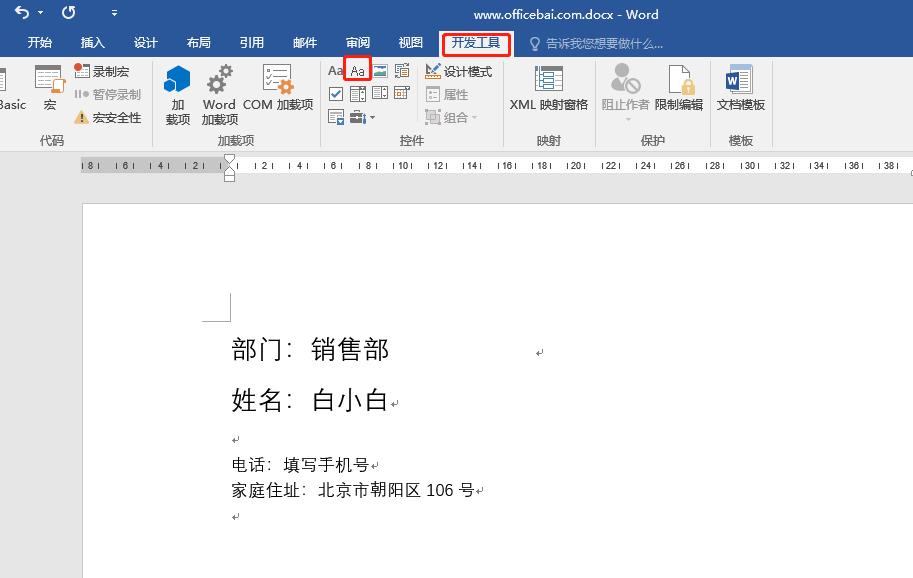Image resolution: width=913 pixels, height=578 pixels.
Task: Insert a checkbox content control
Action: [336, 93]
